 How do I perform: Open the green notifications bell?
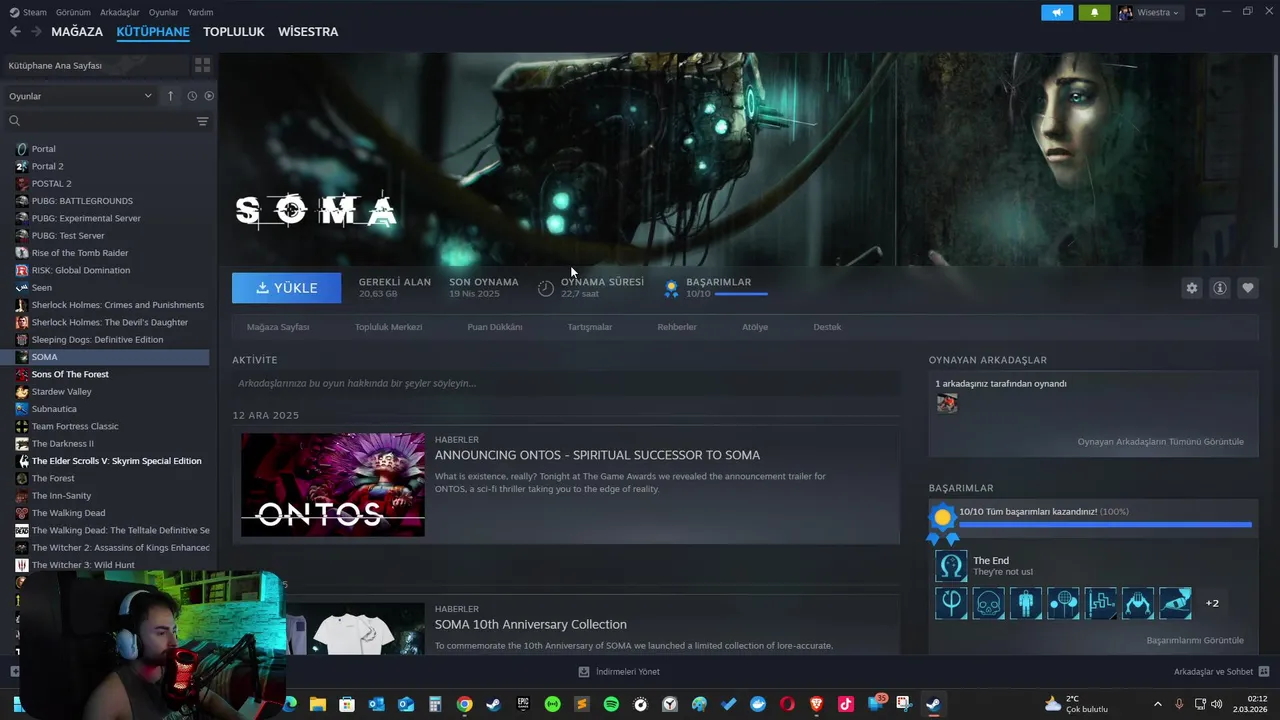pos(1094,12)
